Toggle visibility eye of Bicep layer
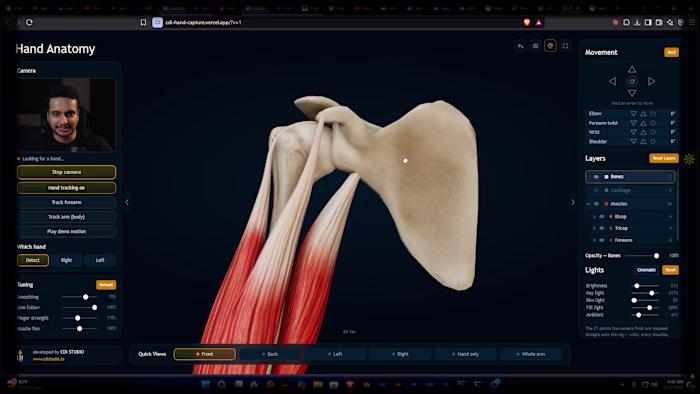 [602, 216]
